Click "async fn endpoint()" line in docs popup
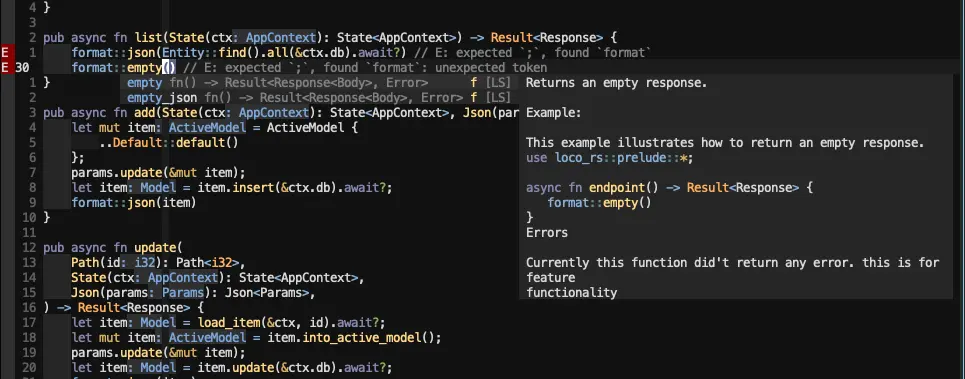This screenshot has width=965, height=379. pos(670,188)
